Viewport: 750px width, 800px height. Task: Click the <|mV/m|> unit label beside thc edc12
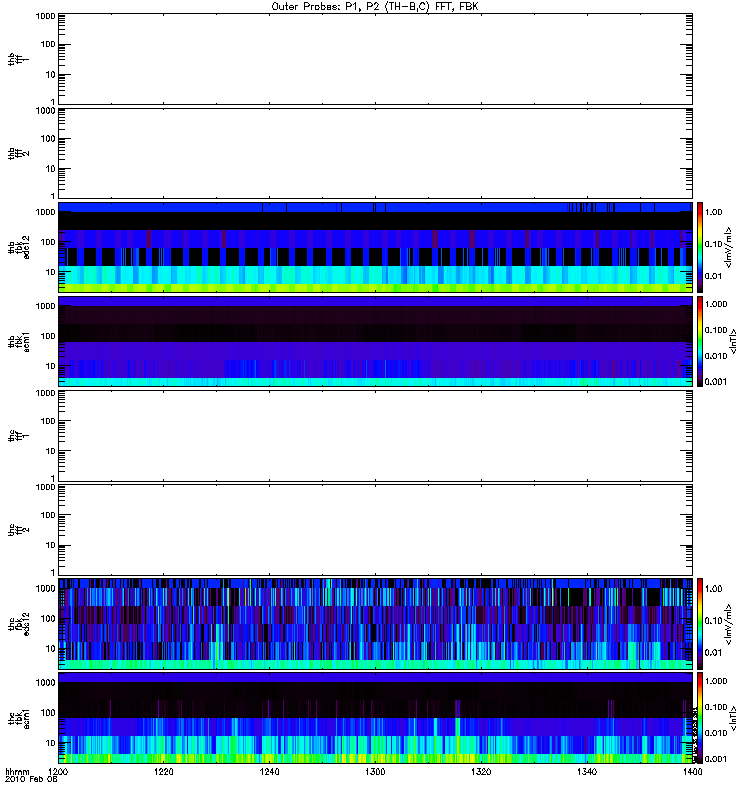[729, 624]
